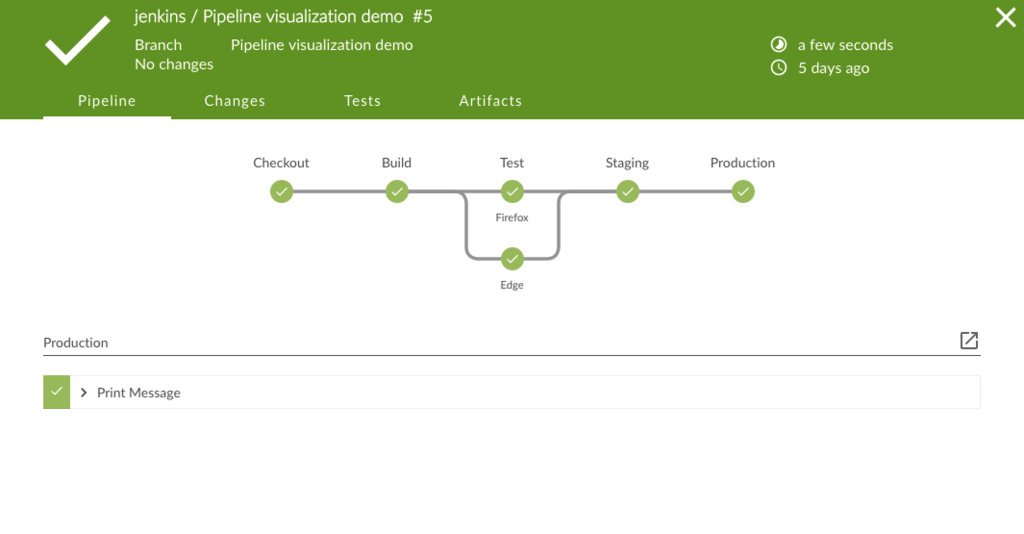Click the run duration clock icon
This screenshot has height=534, width=1024.
pyautogui.click(x=779, y=45)
